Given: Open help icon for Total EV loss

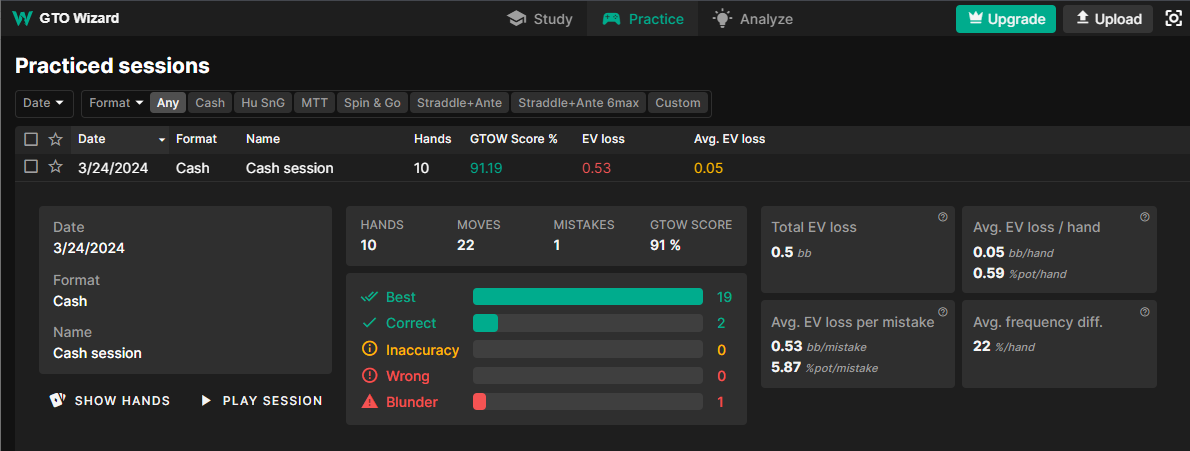Looking at the screenshot, I should [x=943, y=217].
